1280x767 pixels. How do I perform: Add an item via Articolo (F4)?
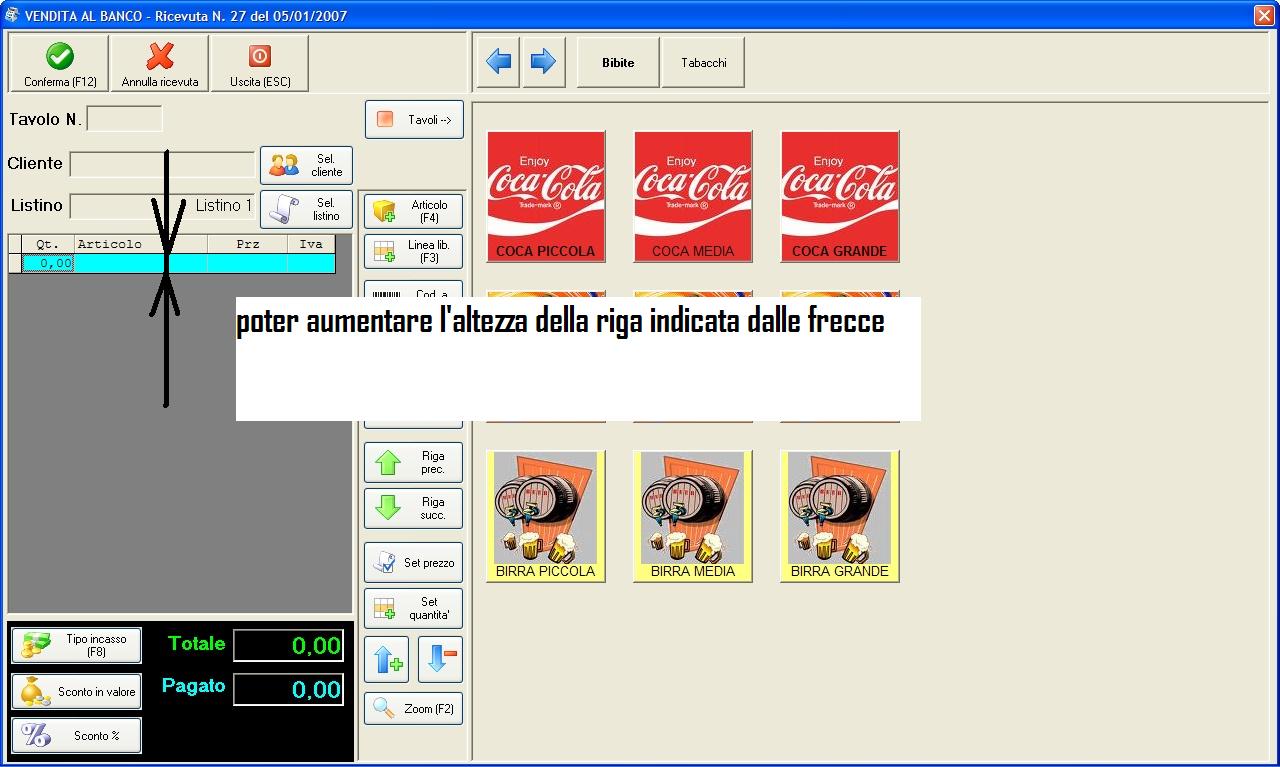pyautogui.click(x=413, y=211)
